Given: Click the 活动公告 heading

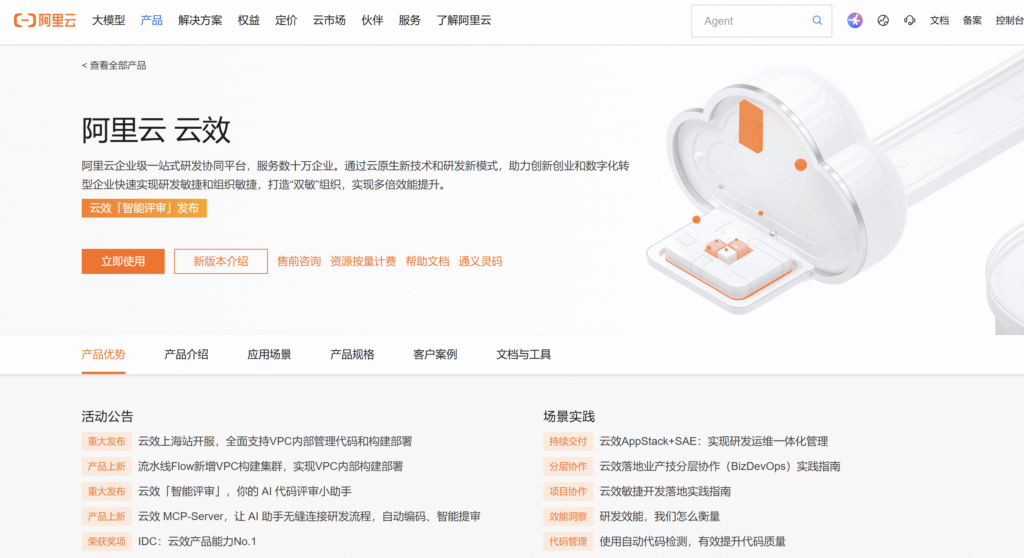Looking at the screenshot, I should pyautogui.click(x=107, y=416).
